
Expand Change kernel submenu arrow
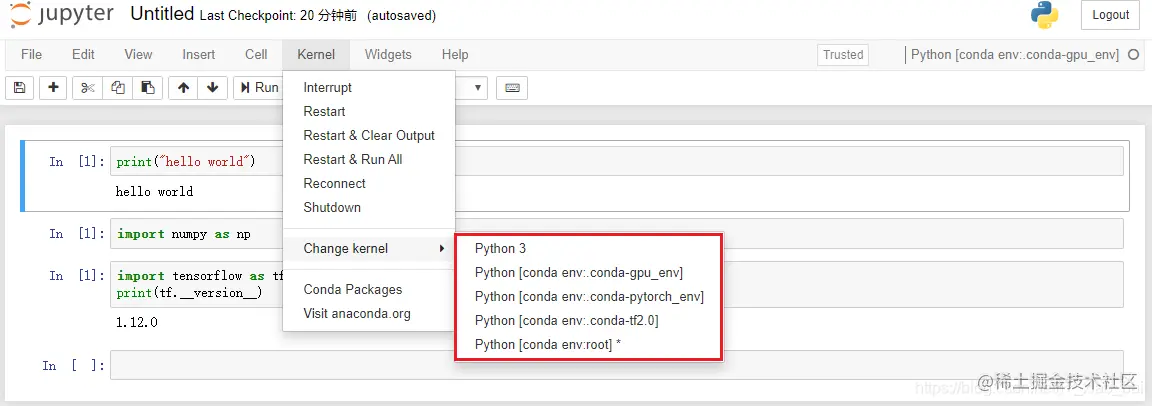point(442,248)
